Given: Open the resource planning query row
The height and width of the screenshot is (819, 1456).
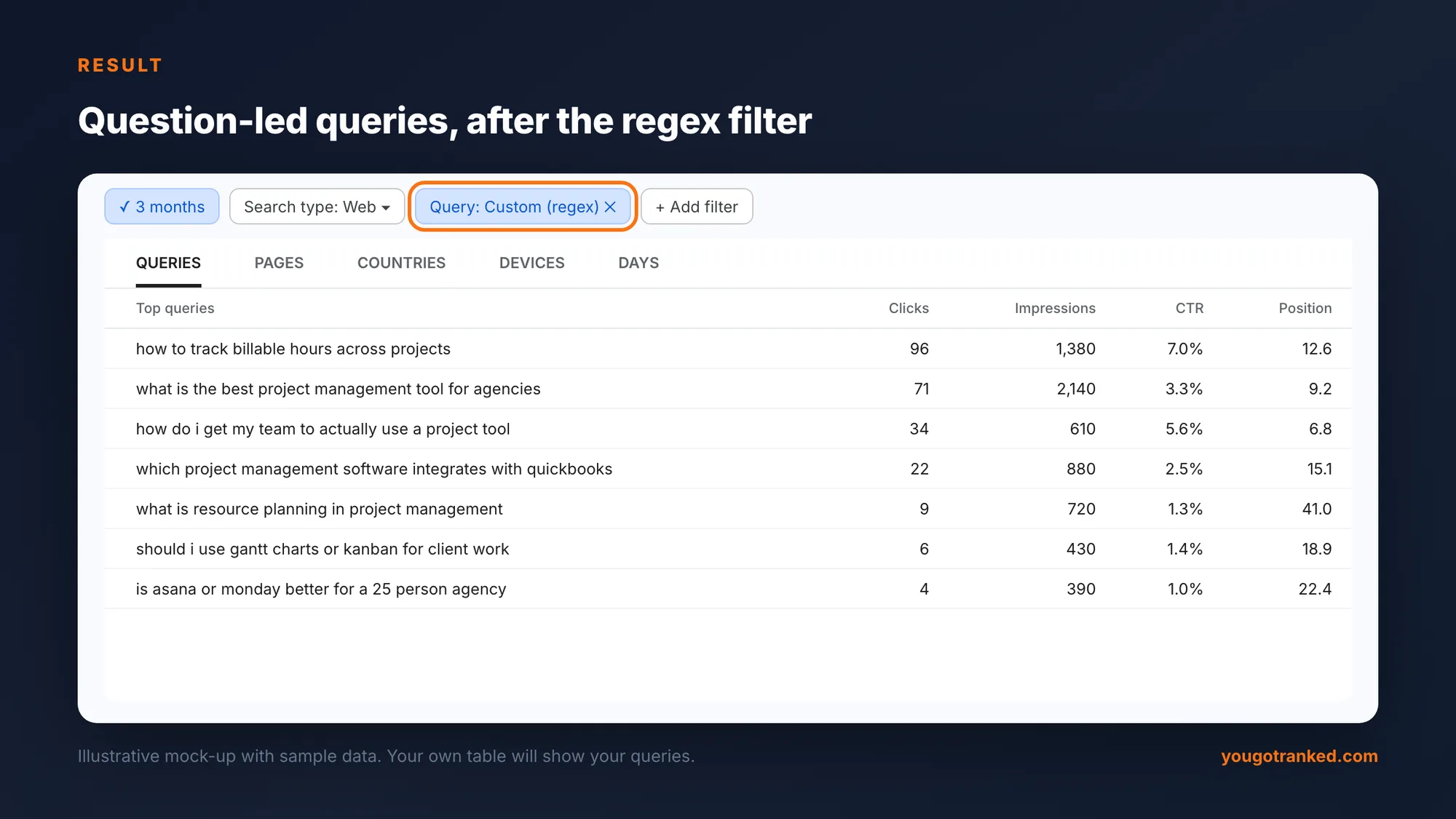Looking at the screenshot, I should (728, 509).
